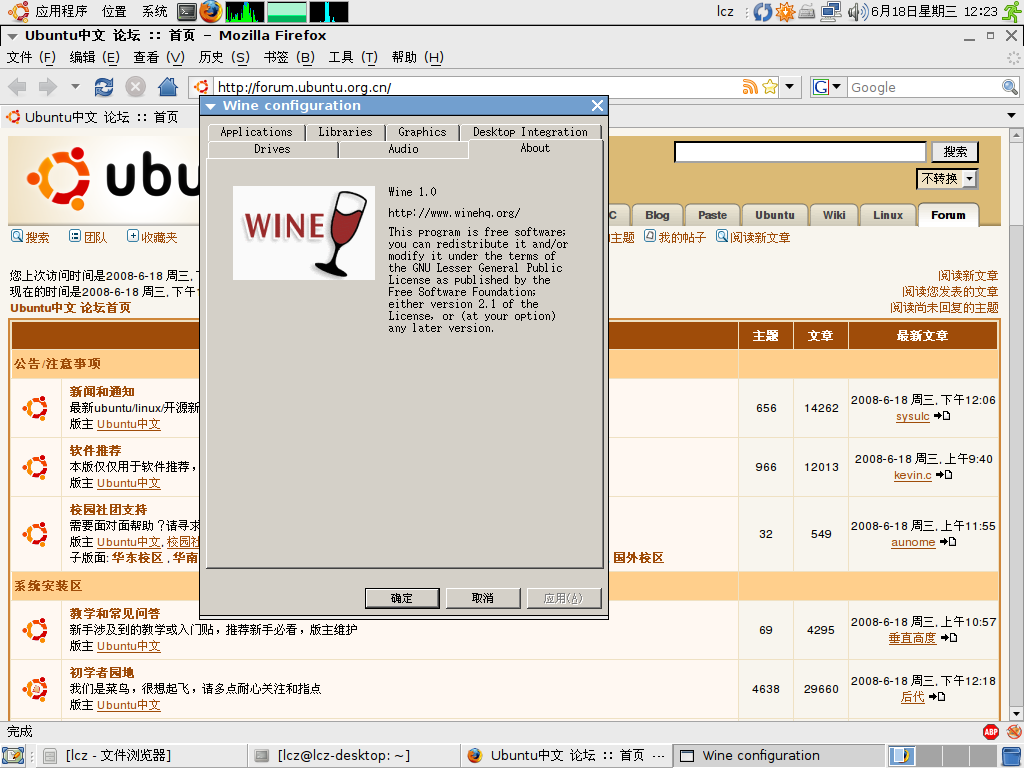Click the forum icon beside 初学者园地
The width and height of the screenshot is (1024, 768).
click(35, 689)
